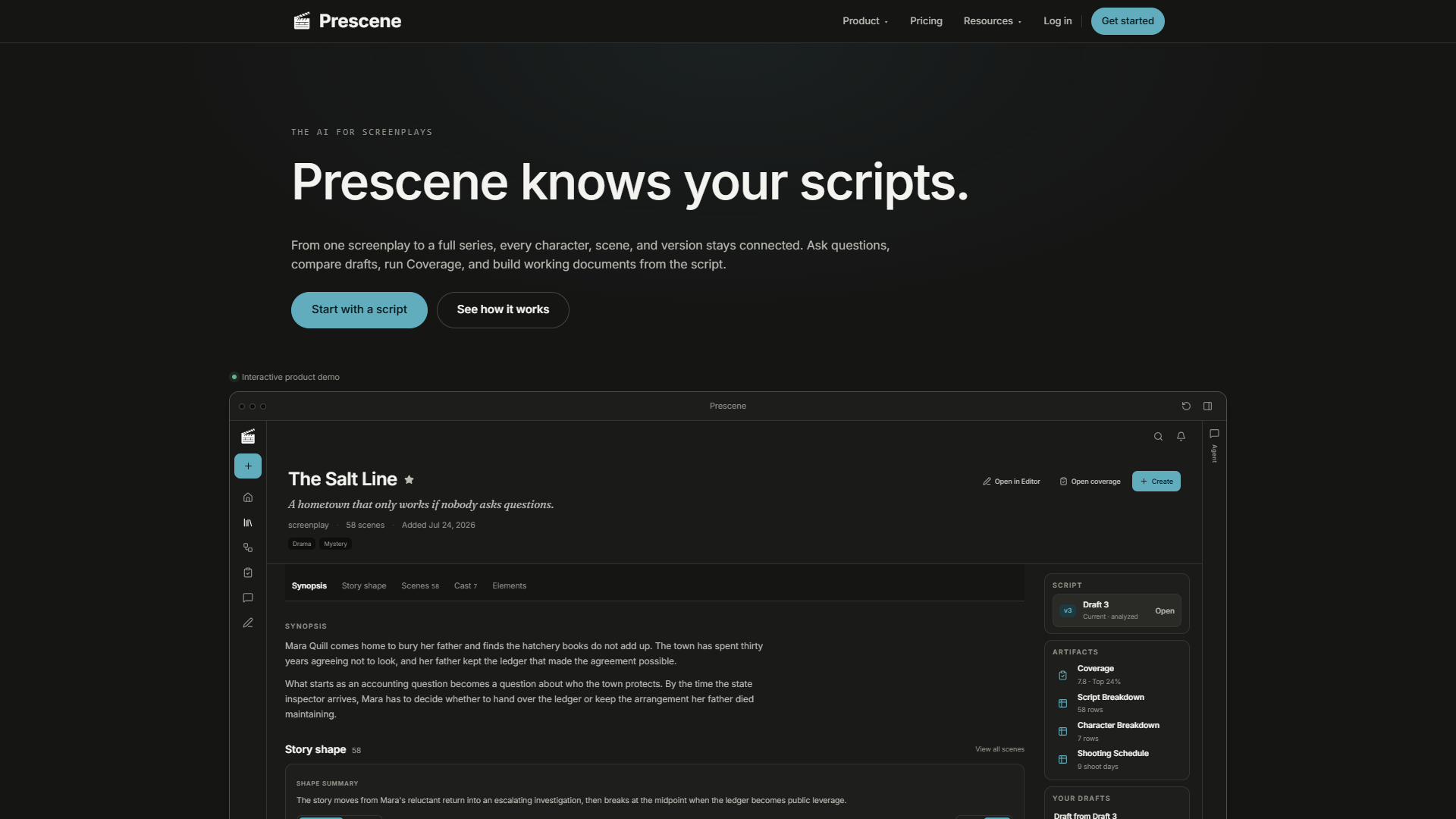Select the Synopsis tab

point(309,586)
